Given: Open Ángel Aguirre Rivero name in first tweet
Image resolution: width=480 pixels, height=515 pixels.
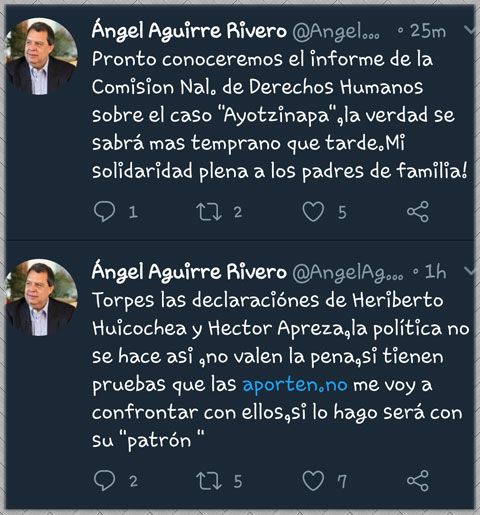Looking at the screenshot, I should point(189,31).
